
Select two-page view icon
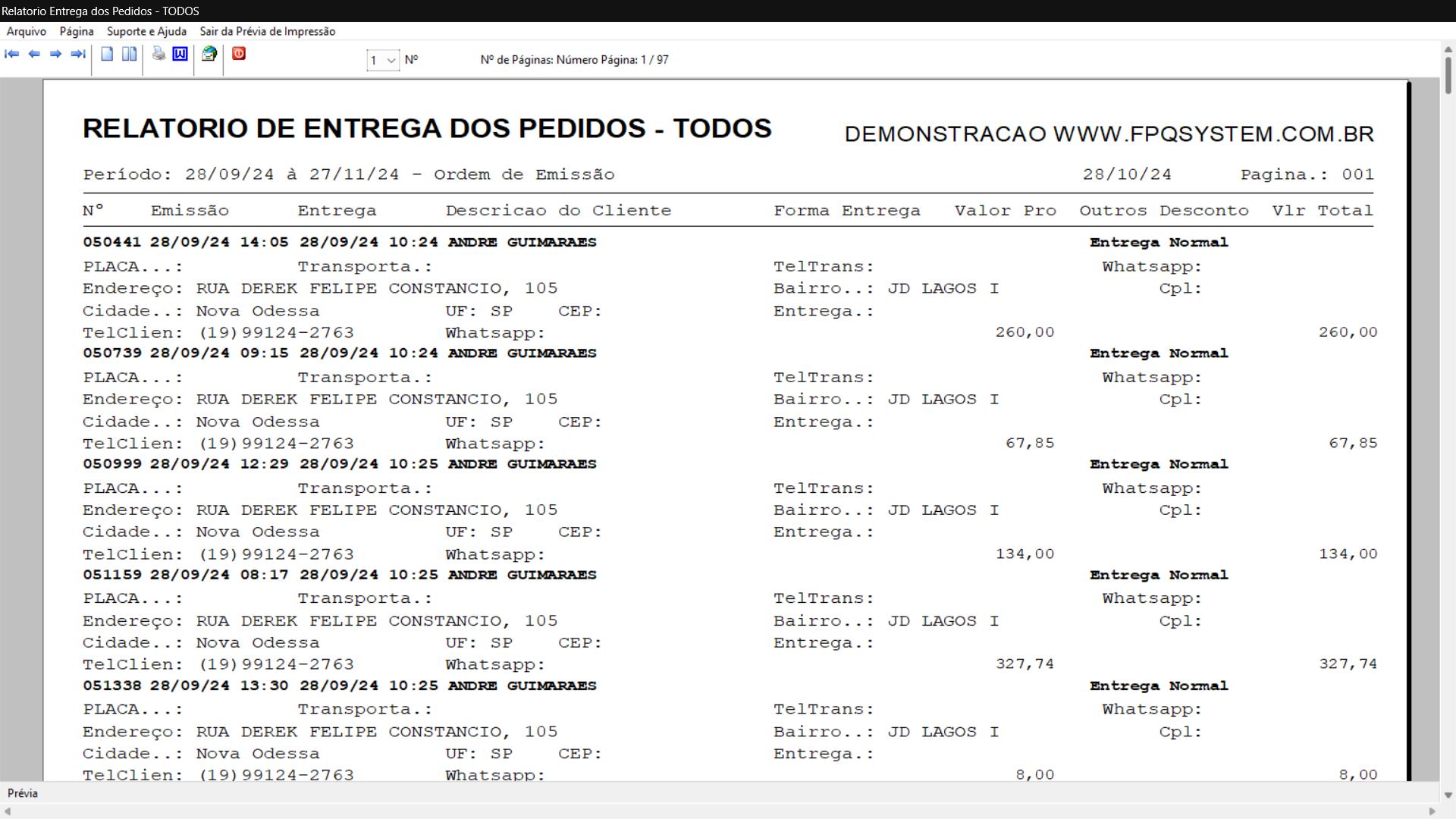pyautogui.click(x=130, y=54)
